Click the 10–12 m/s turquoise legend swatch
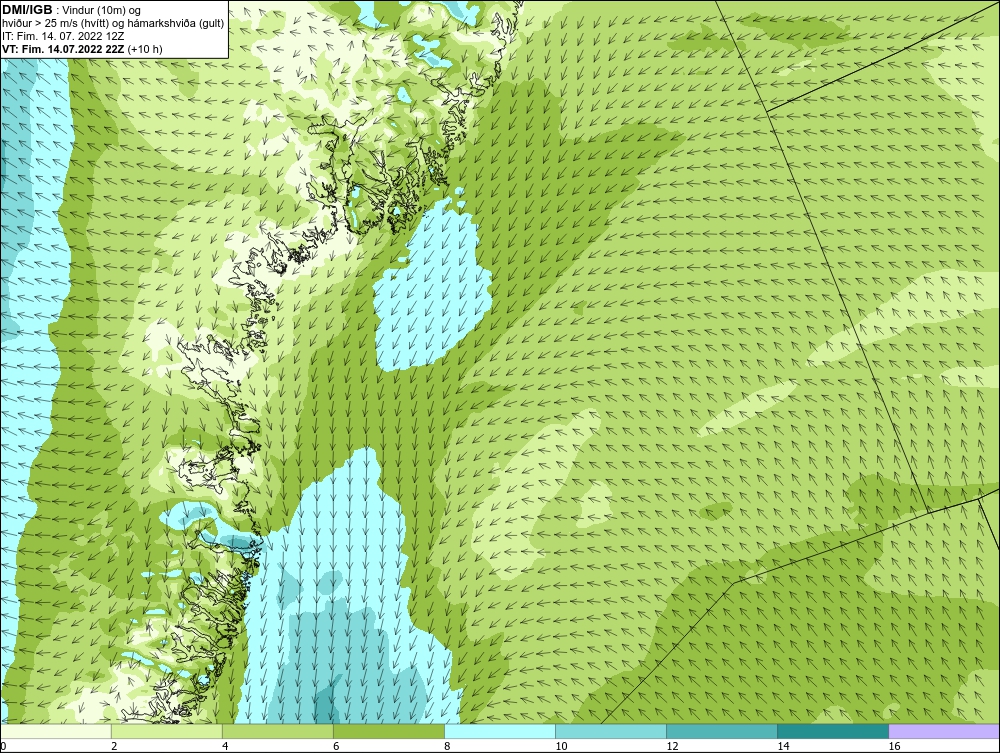Viewport: 1000px width, 753px height. click(611, 731)
